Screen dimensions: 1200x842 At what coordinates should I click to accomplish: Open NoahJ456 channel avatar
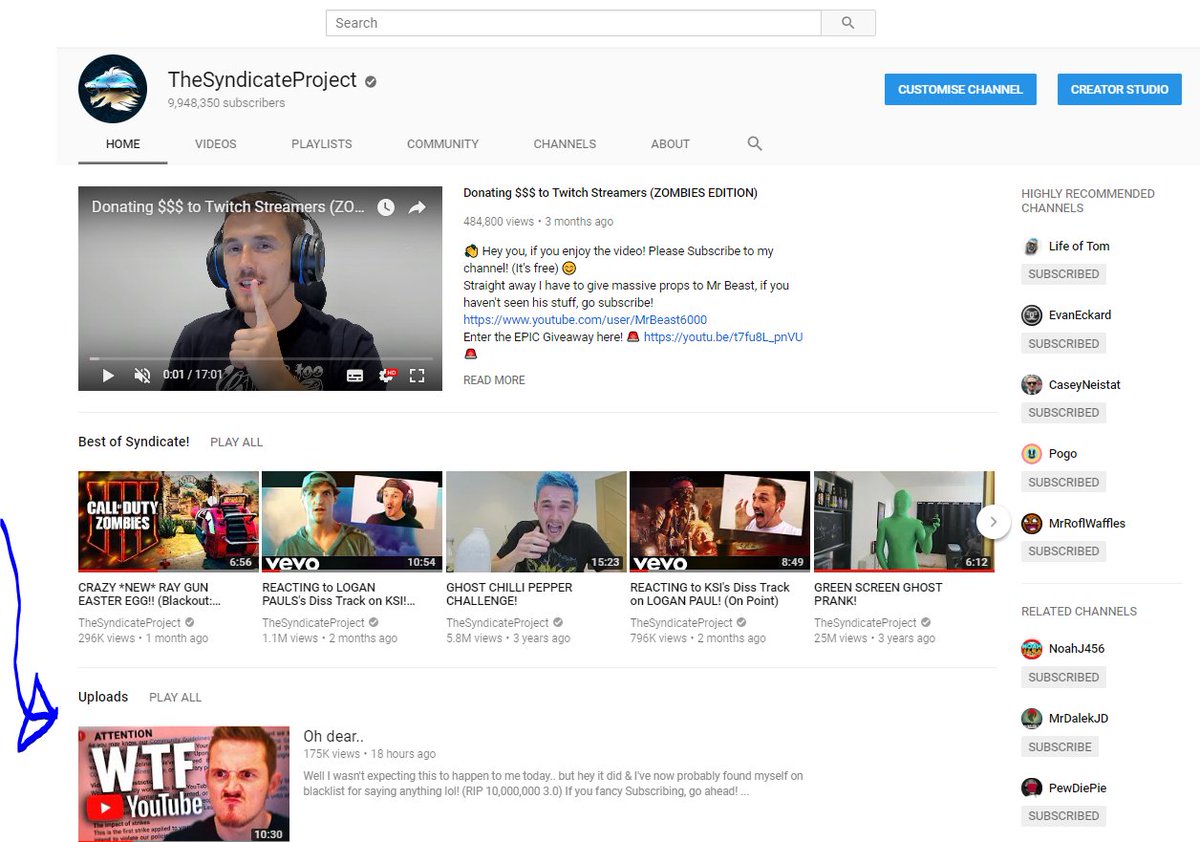1031,649
